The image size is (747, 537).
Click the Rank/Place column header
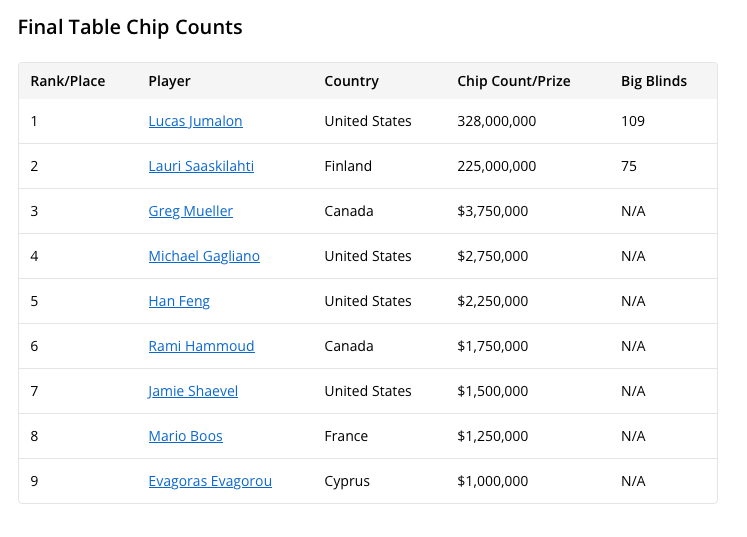point(68,81)
